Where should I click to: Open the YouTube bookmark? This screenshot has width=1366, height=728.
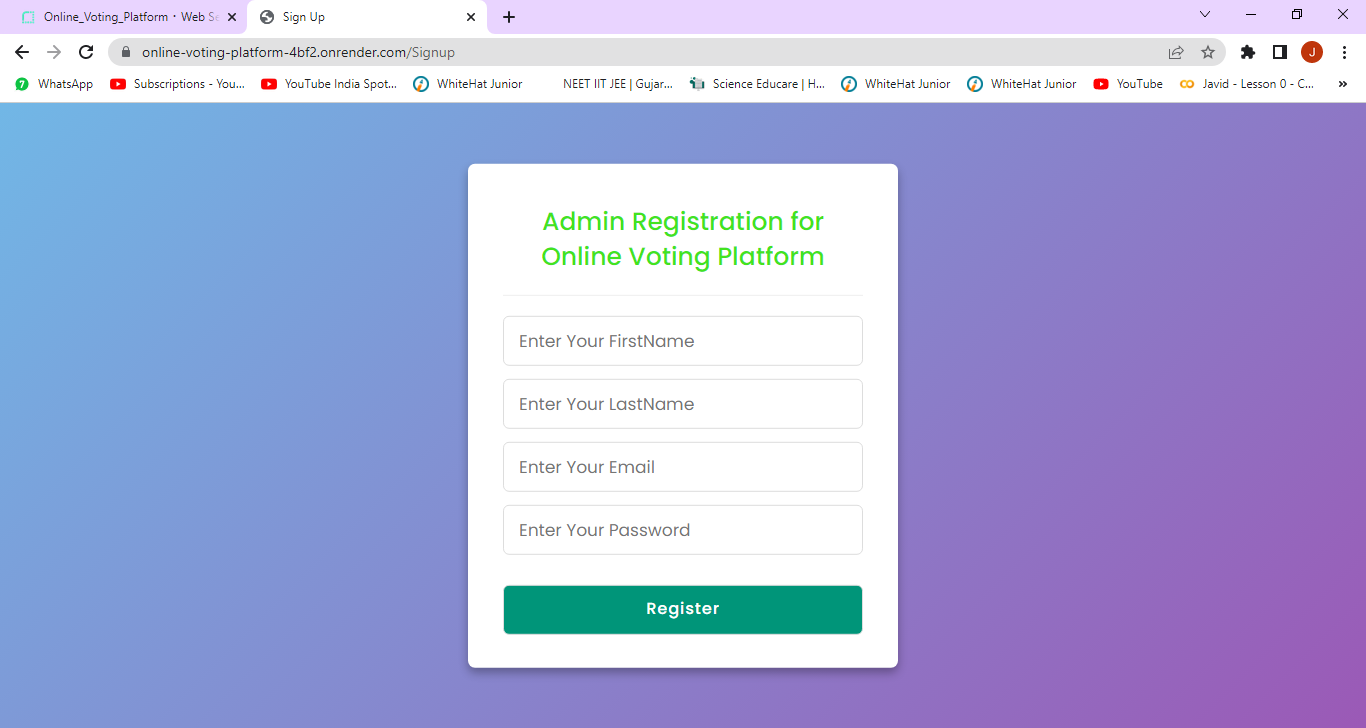point(1128,84)
